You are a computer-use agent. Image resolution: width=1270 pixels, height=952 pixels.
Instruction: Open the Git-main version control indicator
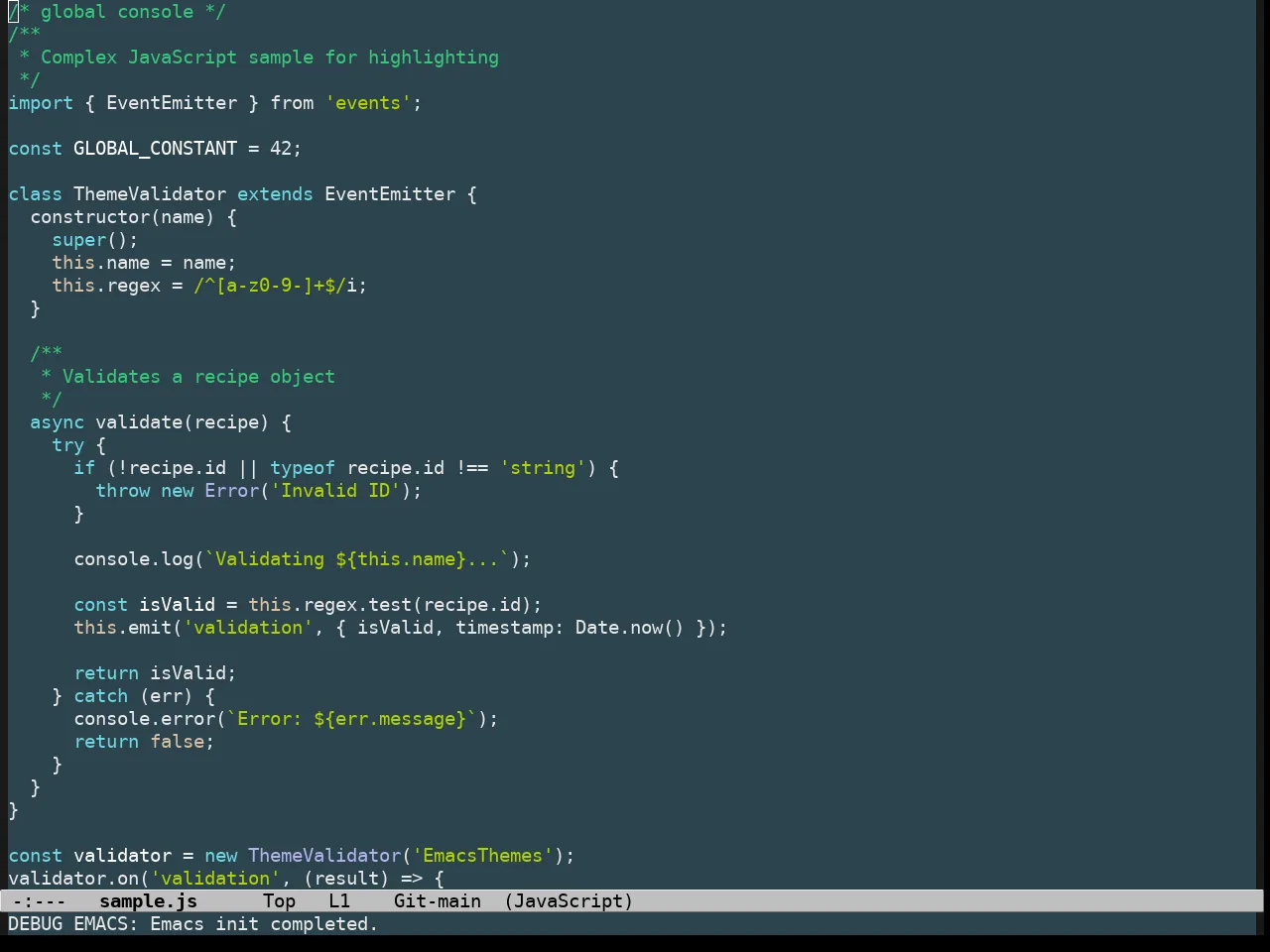[438, 901]
